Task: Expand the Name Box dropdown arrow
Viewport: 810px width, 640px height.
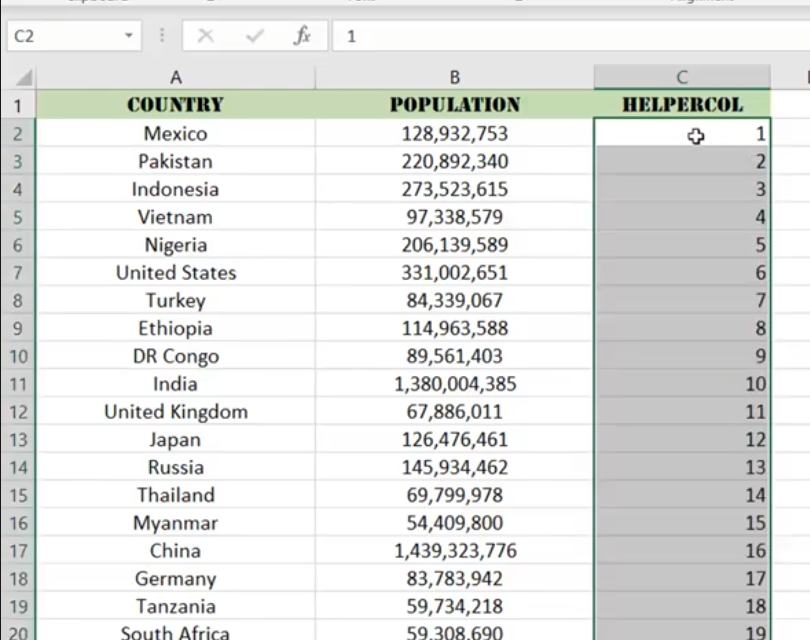Action: [x=129, y=36]
